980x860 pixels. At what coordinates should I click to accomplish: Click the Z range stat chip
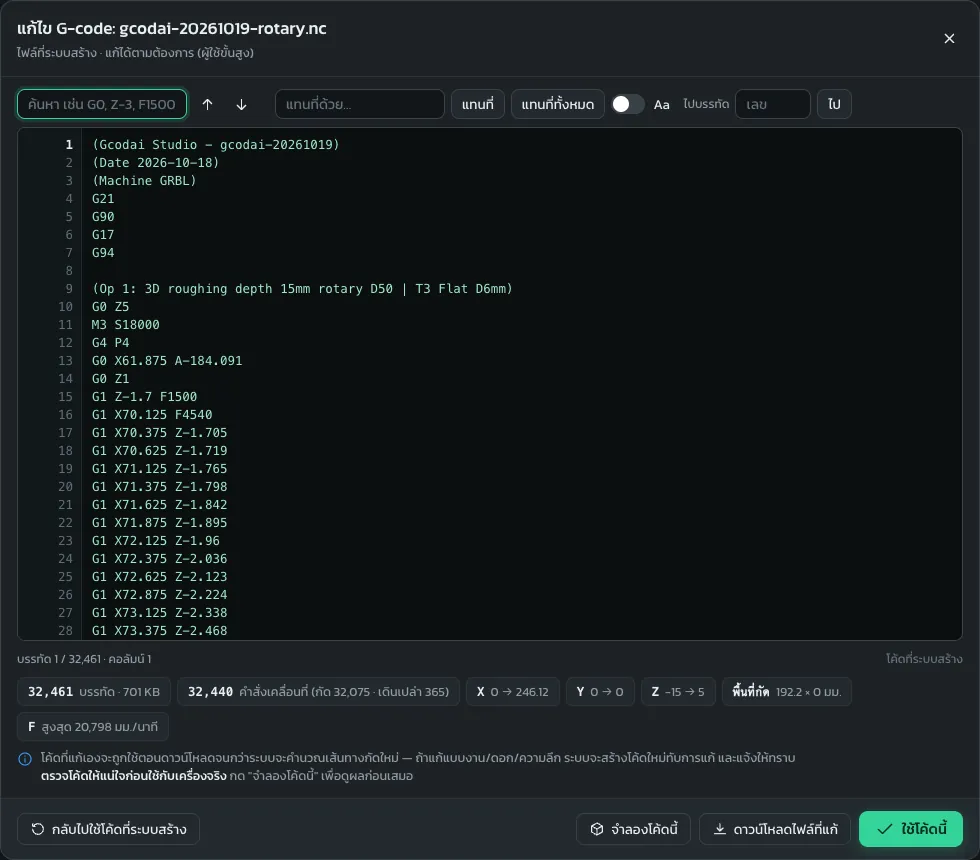point(678,692)
